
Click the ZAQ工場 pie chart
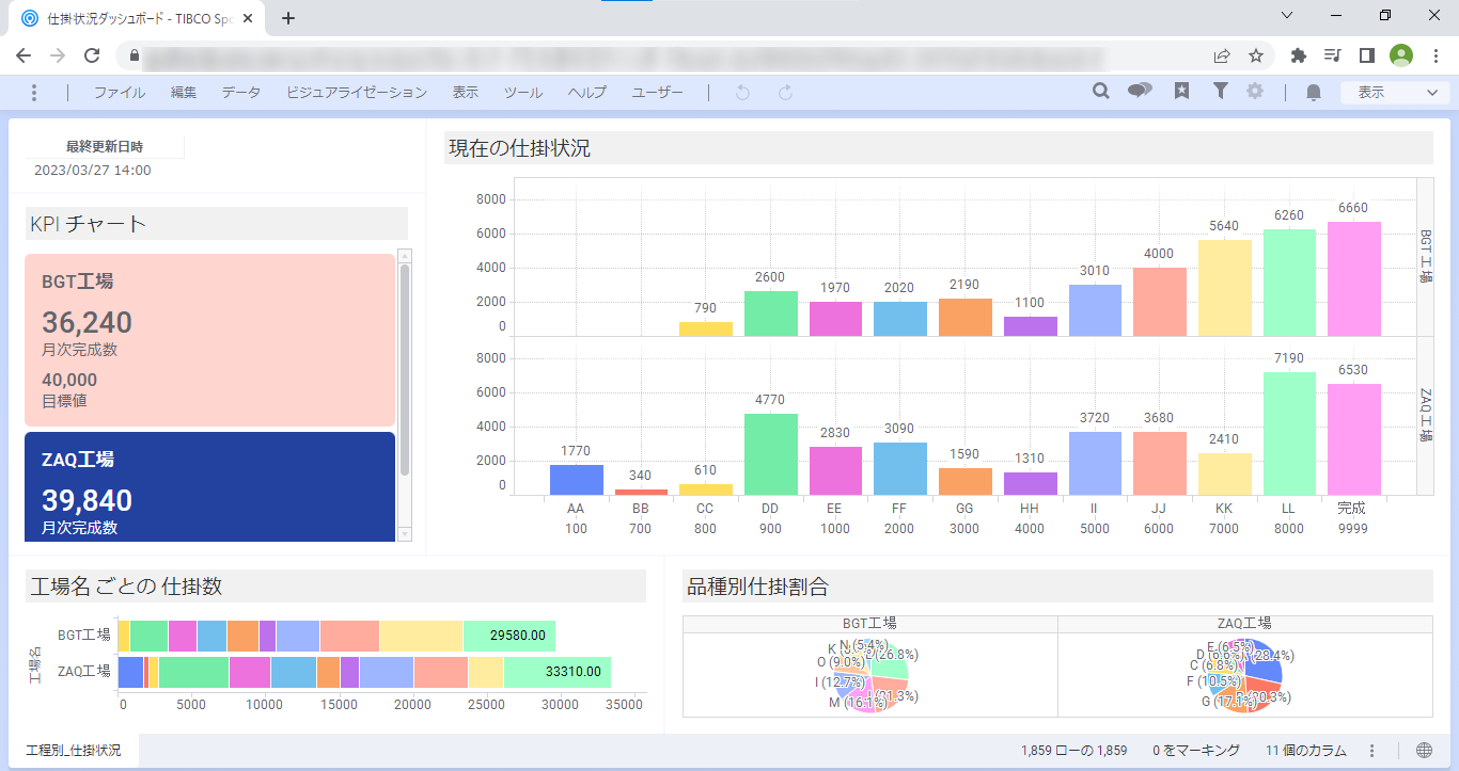pos(1245,675)
